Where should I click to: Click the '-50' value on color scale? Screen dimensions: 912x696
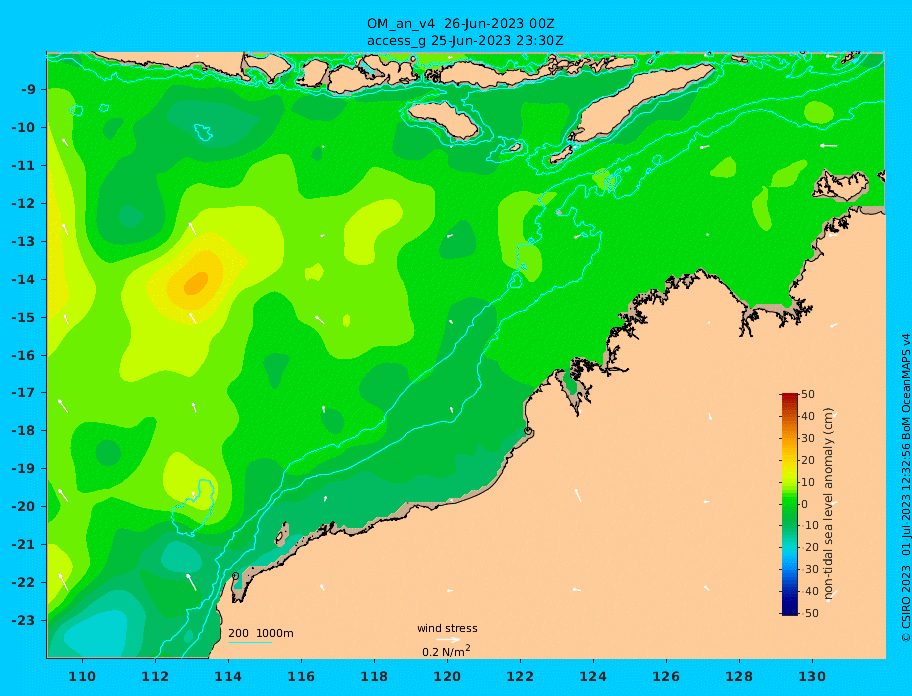click(x=808, y=613)
